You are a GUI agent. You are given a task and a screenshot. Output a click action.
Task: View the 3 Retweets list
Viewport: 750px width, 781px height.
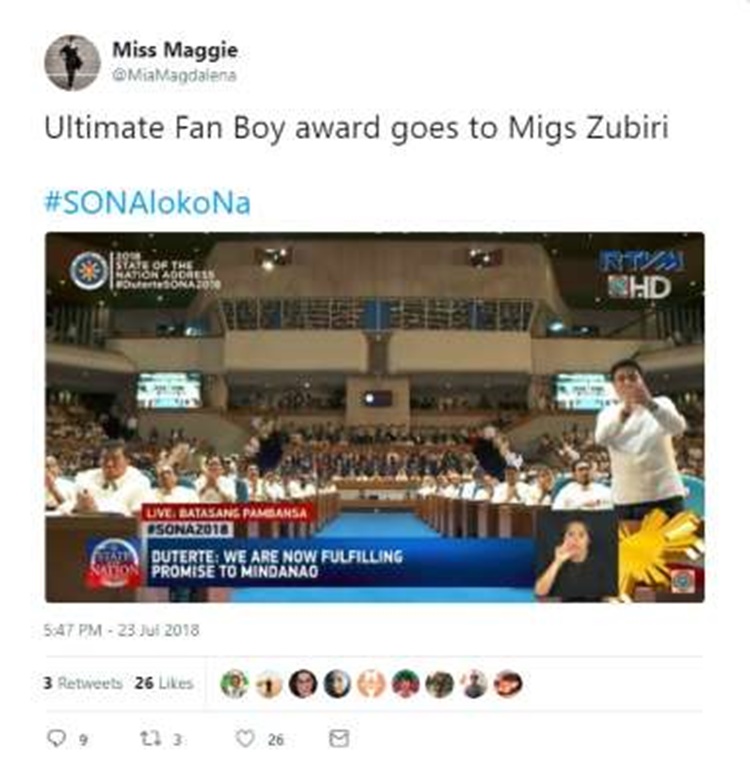tap(83, 683)
